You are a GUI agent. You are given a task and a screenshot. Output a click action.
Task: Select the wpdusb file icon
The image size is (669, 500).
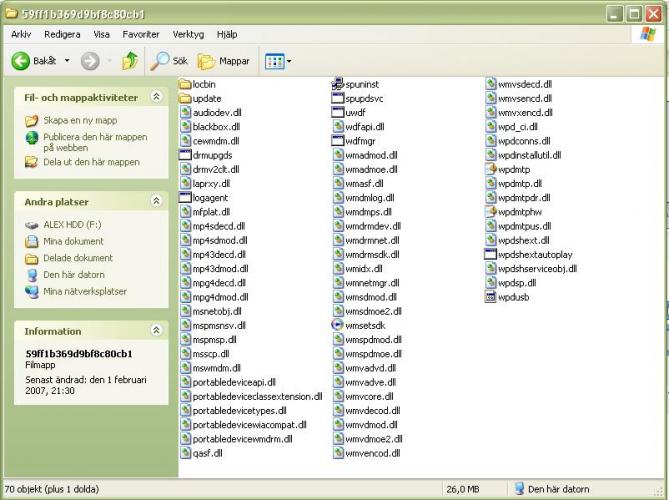tap(490, 297)
